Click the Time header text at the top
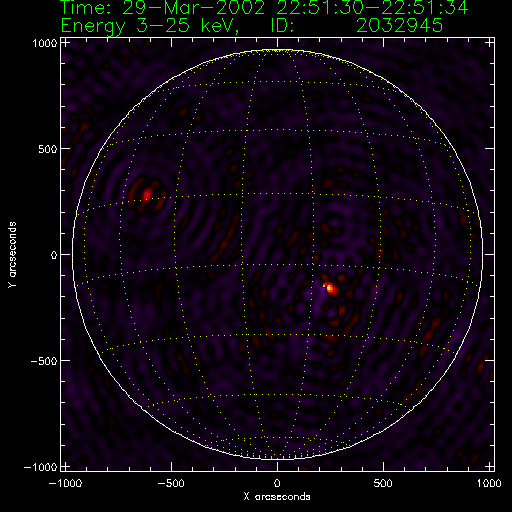Screen dimensions: 512x512 pos(264,7)
